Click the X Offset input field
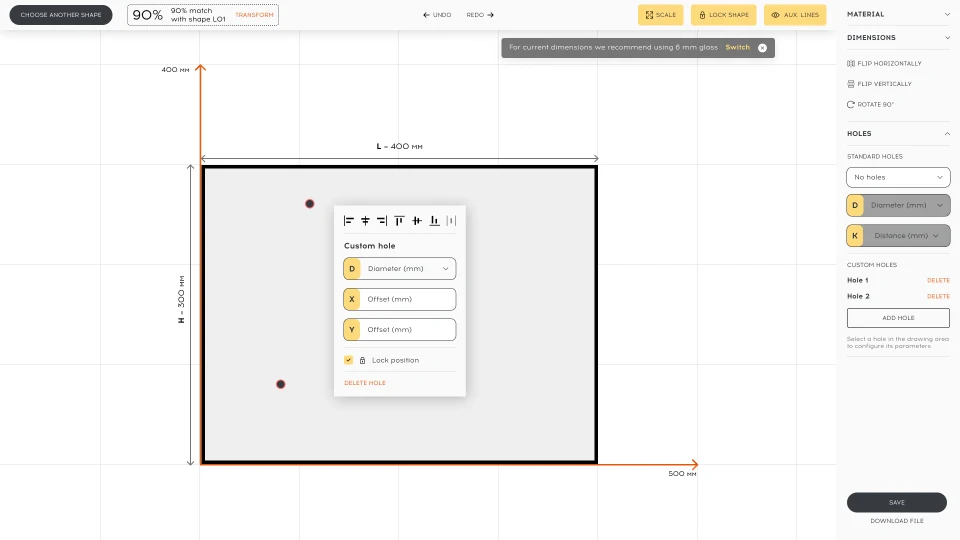 400,299
